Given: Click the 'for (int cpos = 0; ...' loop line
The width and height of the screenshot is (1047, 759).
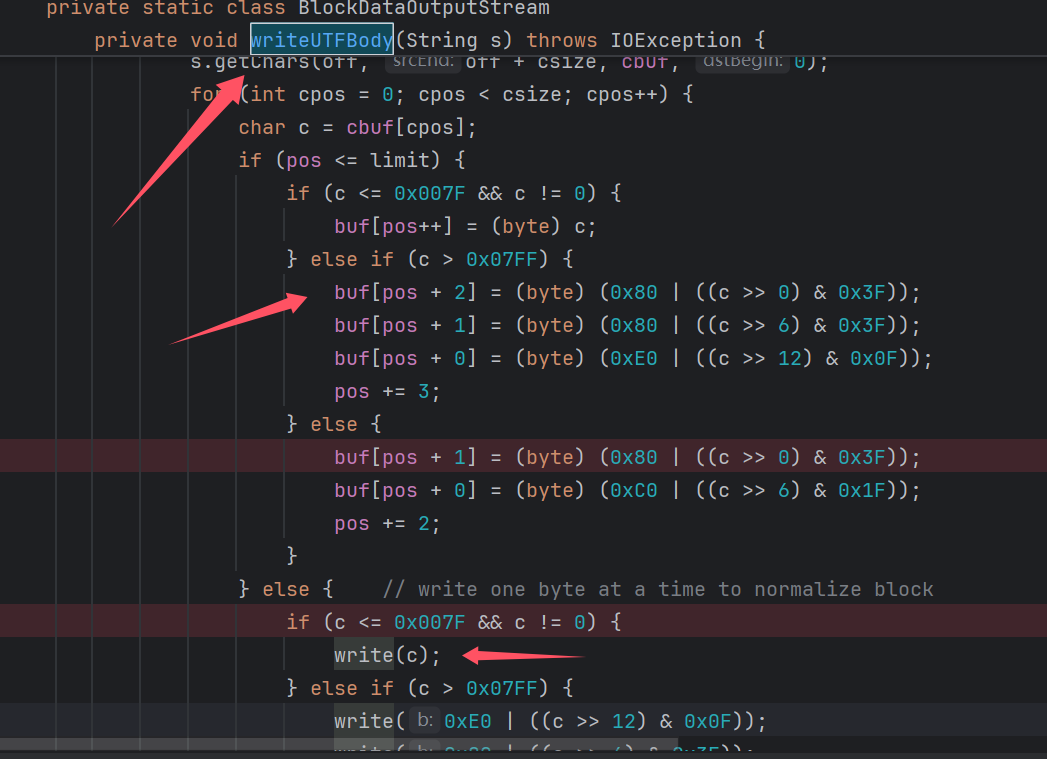Looking at the screenshot, I should click(441, 94).
